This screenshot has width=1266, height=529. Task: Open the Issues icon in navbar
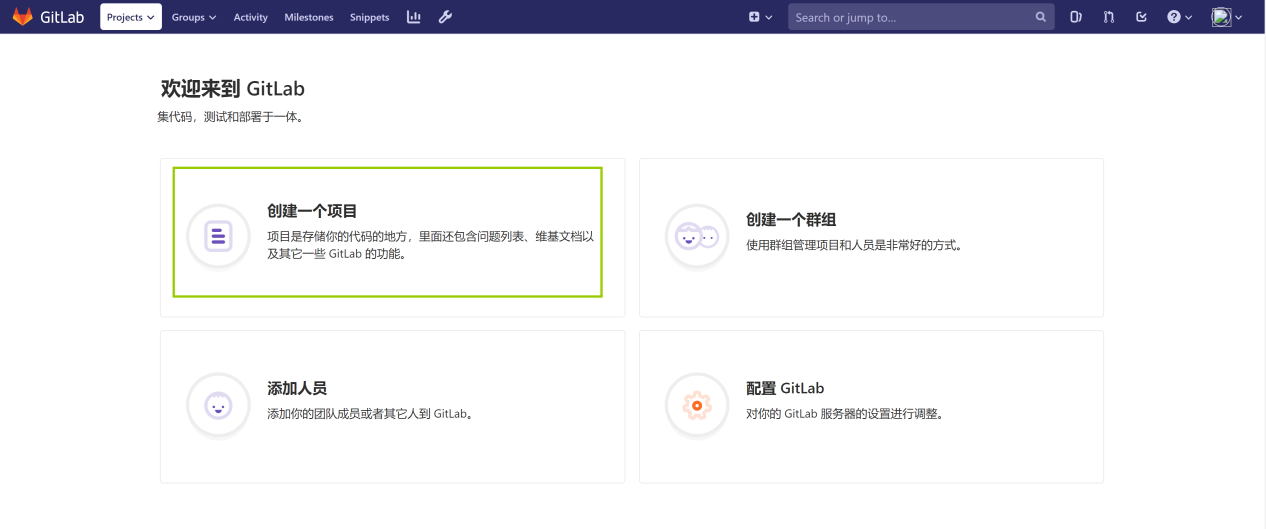pyautogui.click(x=1076, y=17)
